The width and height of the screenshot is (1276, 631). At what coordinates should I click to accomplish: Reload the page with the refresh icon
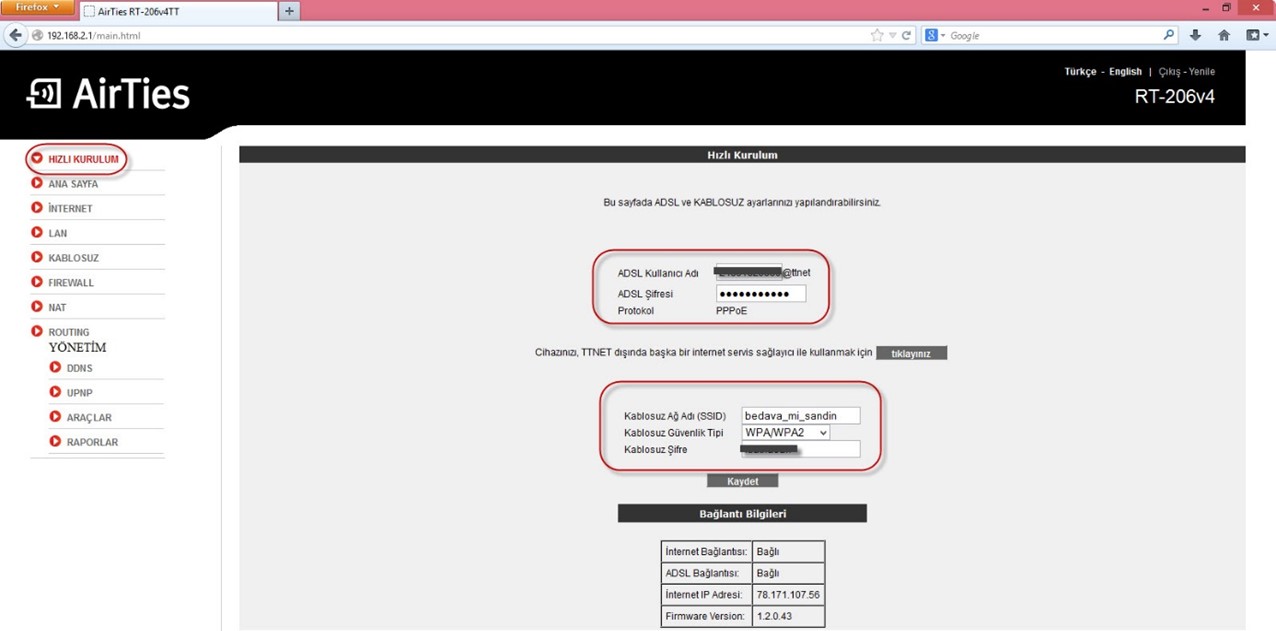906,35
